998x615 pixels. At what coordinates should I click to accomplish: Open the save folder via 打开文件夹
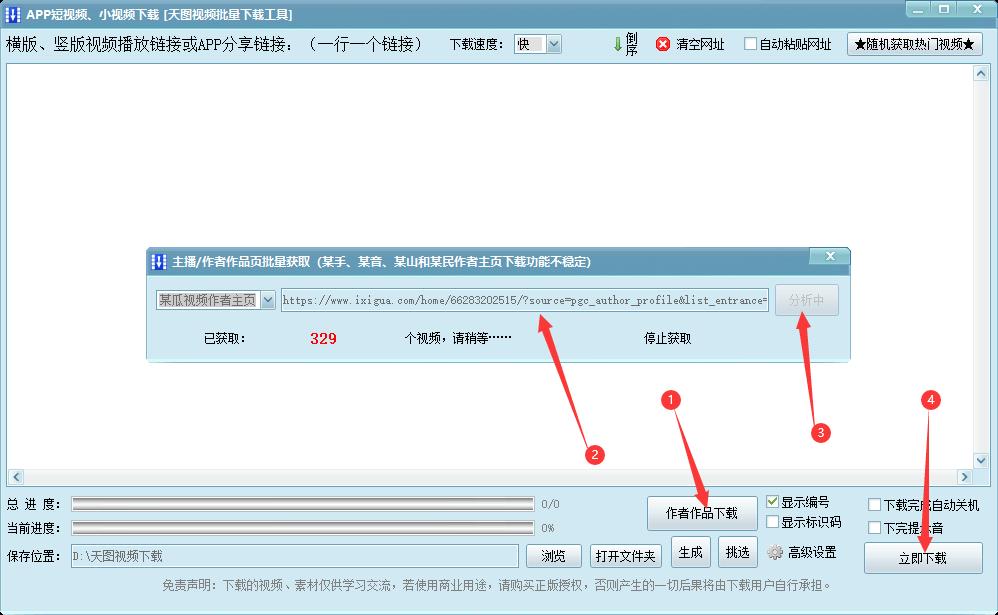point(626,555)
